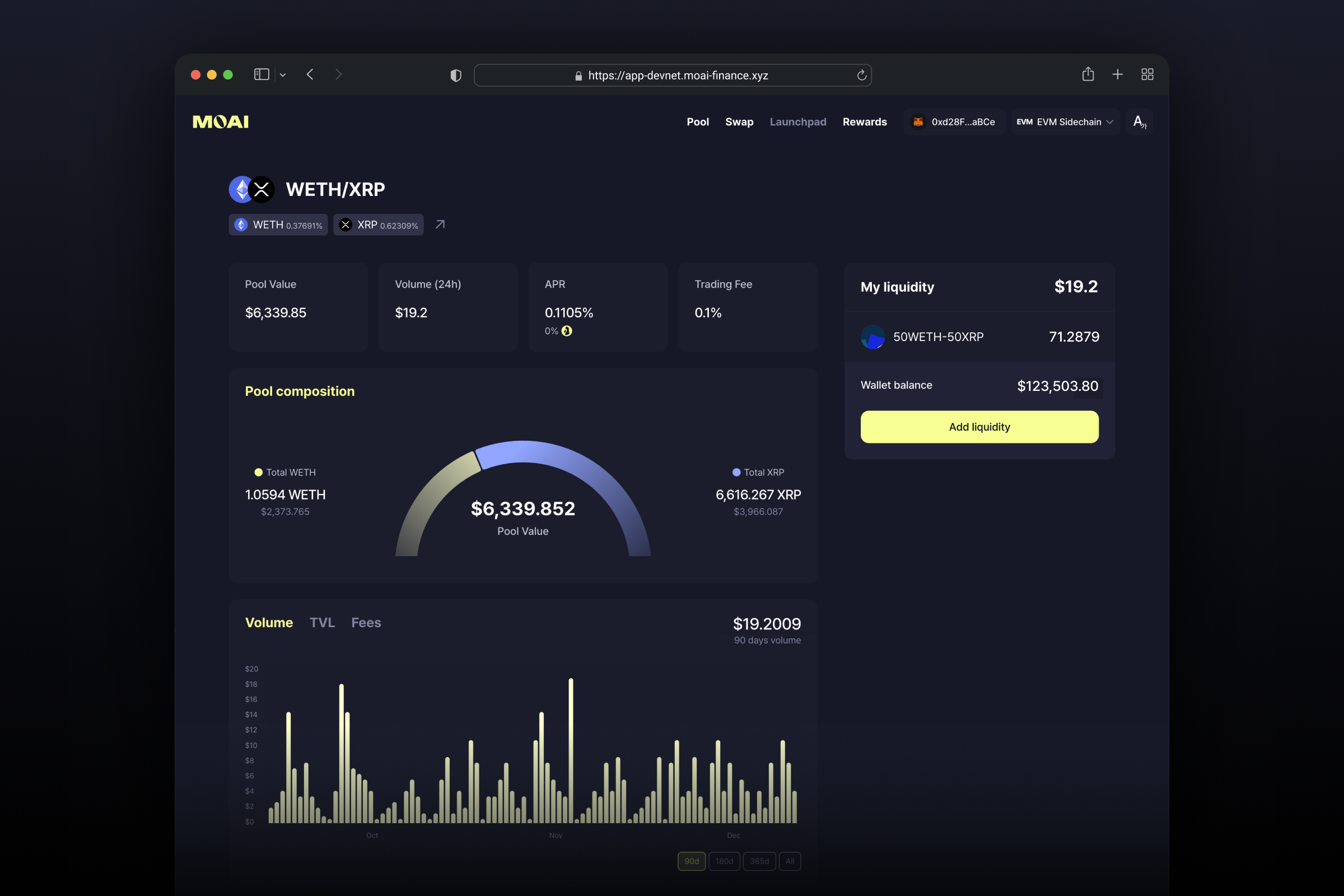Switch chart range to 180d
1344x896 pixels.
724,861
